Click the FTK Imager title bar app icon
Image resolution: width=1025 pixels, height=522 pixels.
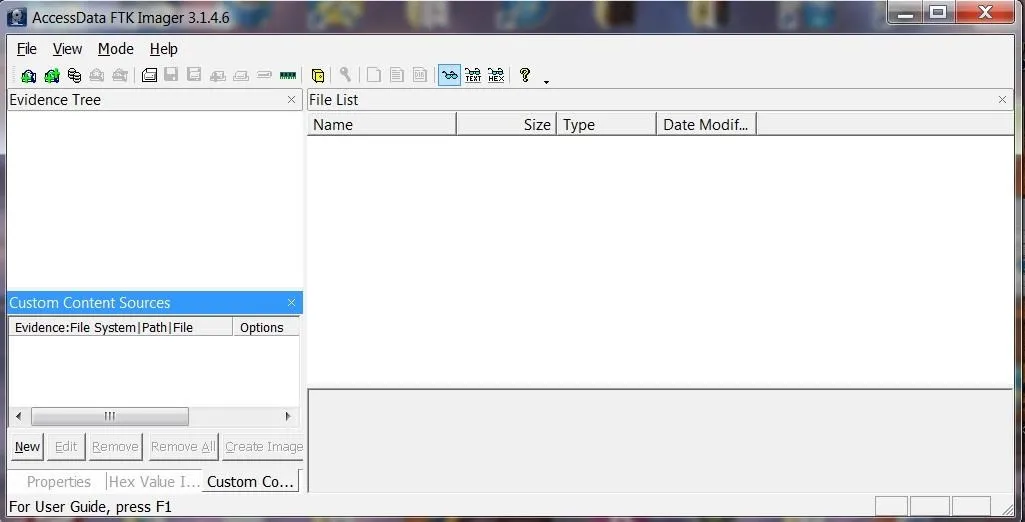[16, 17]
